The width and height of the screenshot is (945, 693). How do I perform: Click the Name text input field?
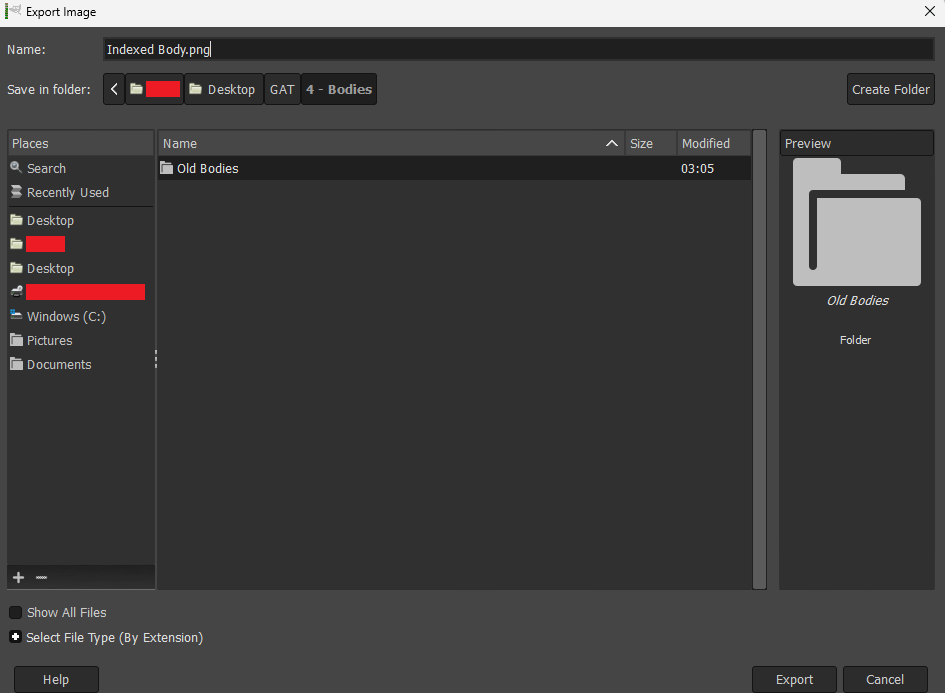(x=518, y=49)
